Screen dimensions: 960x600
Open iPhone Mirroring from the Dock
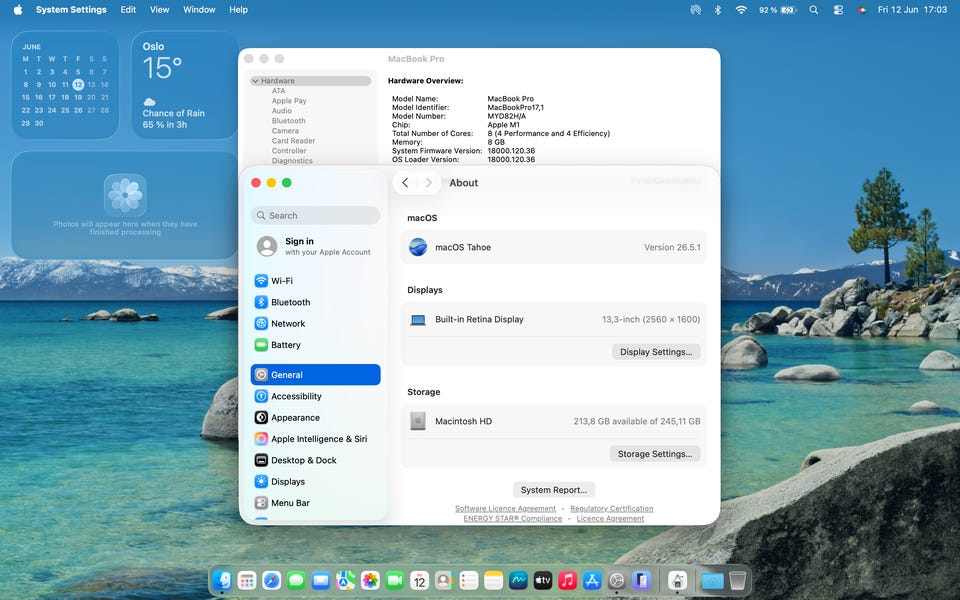(x=642, y=580)
